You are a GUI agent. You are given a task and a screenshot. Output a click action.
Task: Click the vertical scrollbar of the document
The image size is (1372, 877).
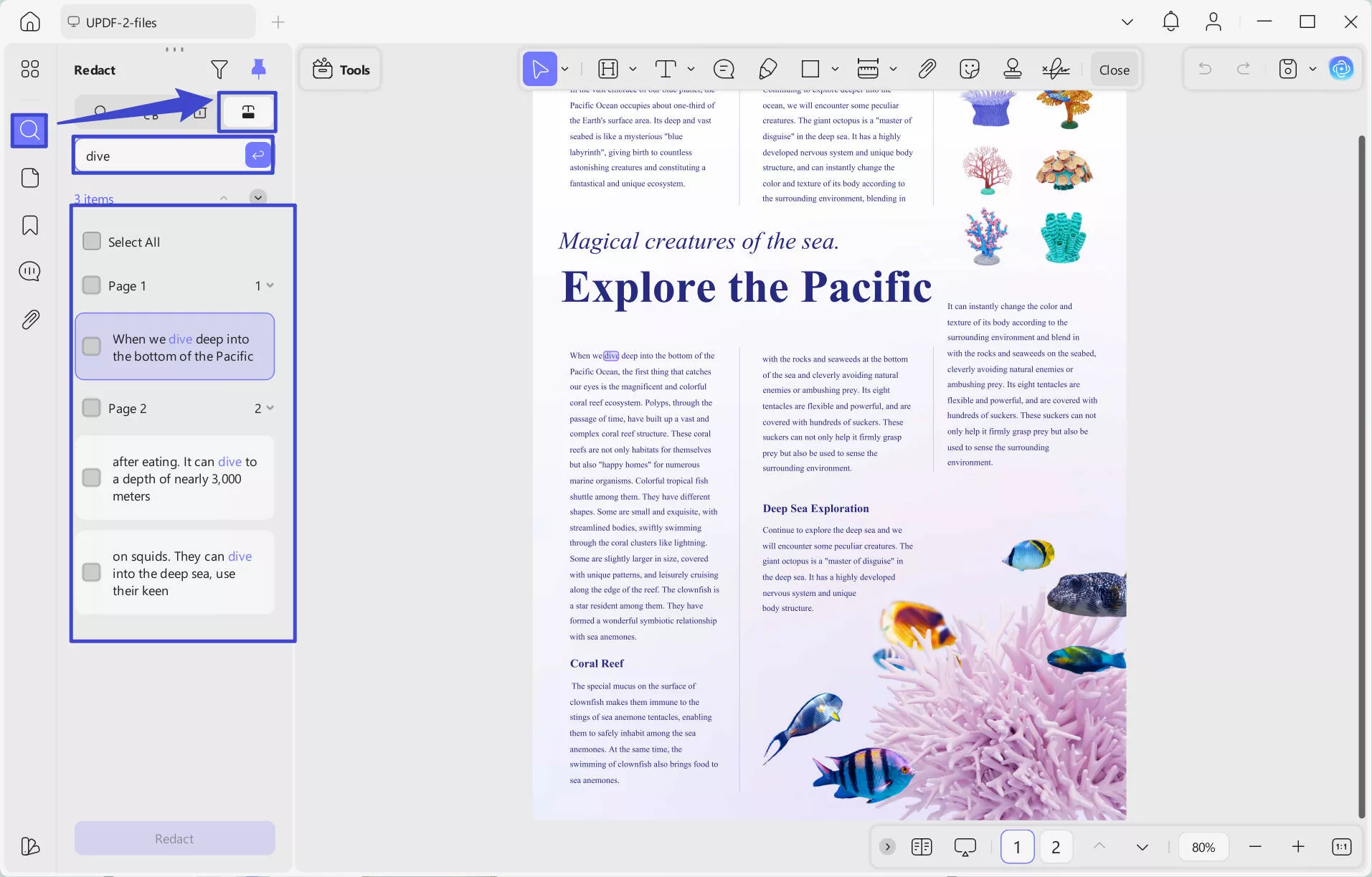coord(1361,473)
